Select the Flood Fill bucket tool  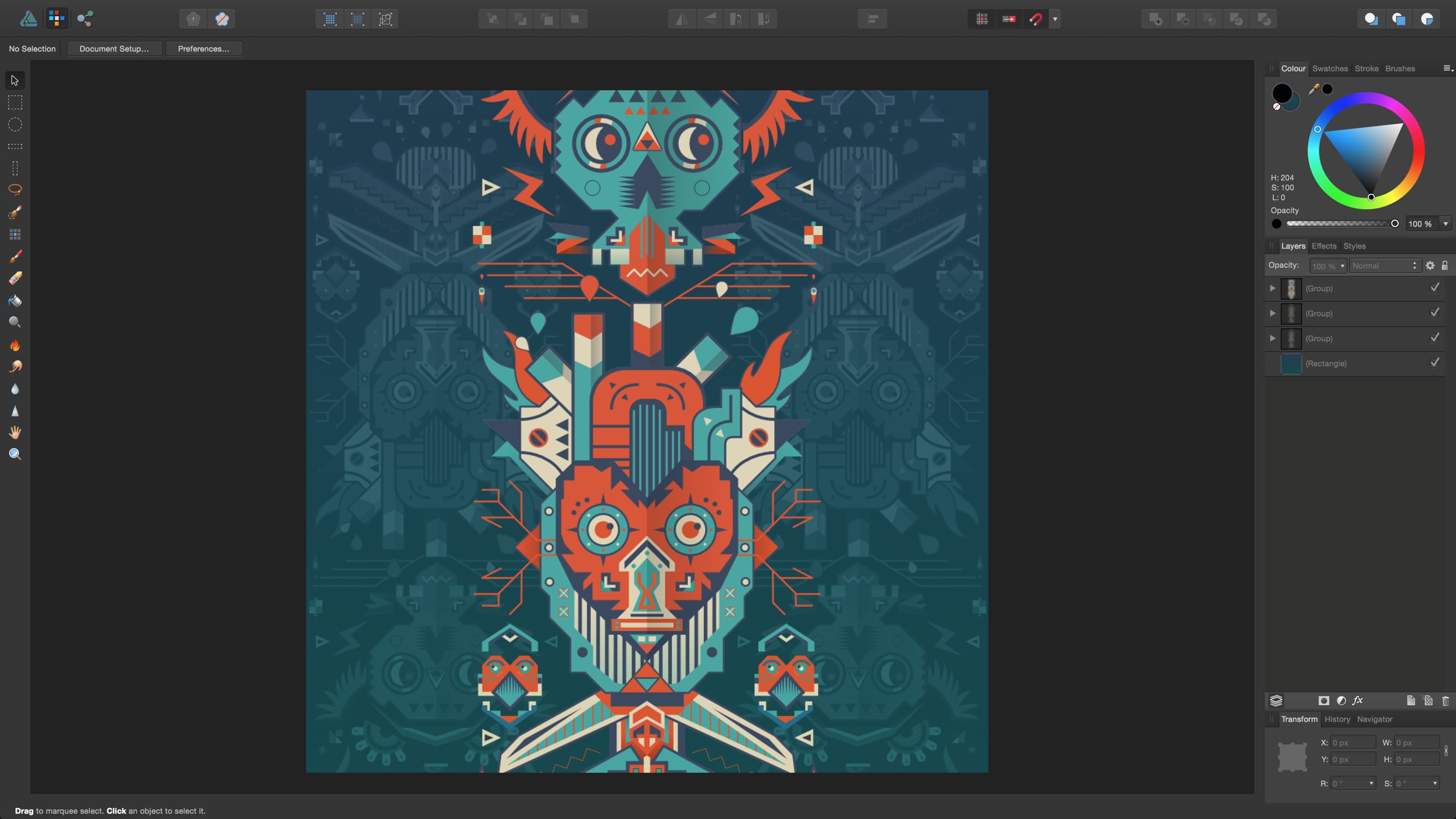pos(15,300)
